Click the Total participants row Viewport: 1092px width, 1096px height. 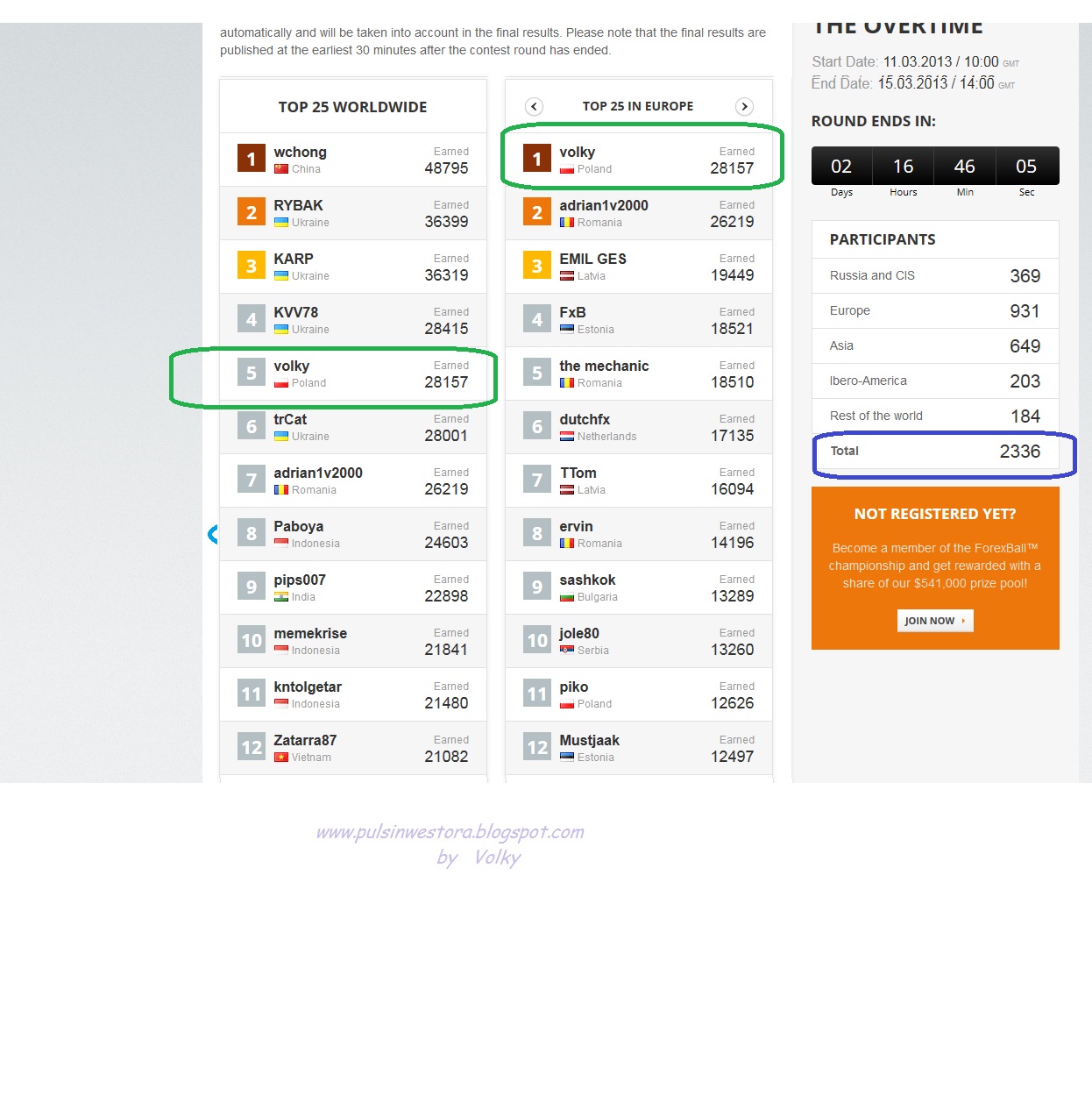(x=935, y=451)
